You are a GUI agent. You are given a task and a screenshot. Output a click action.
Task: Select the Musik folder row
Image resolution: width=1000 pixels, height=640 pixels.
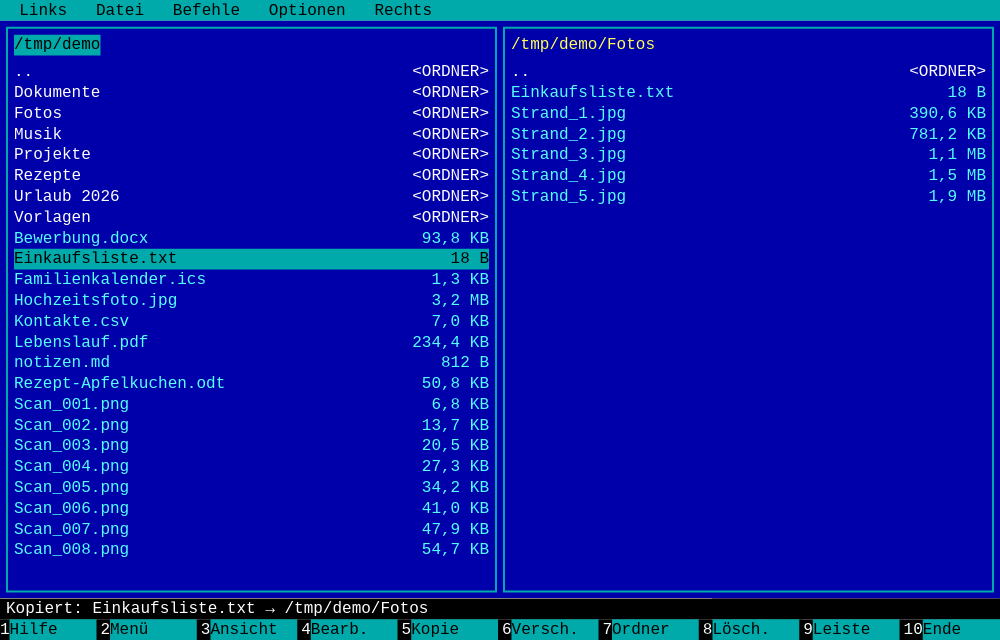click(251, 134)
